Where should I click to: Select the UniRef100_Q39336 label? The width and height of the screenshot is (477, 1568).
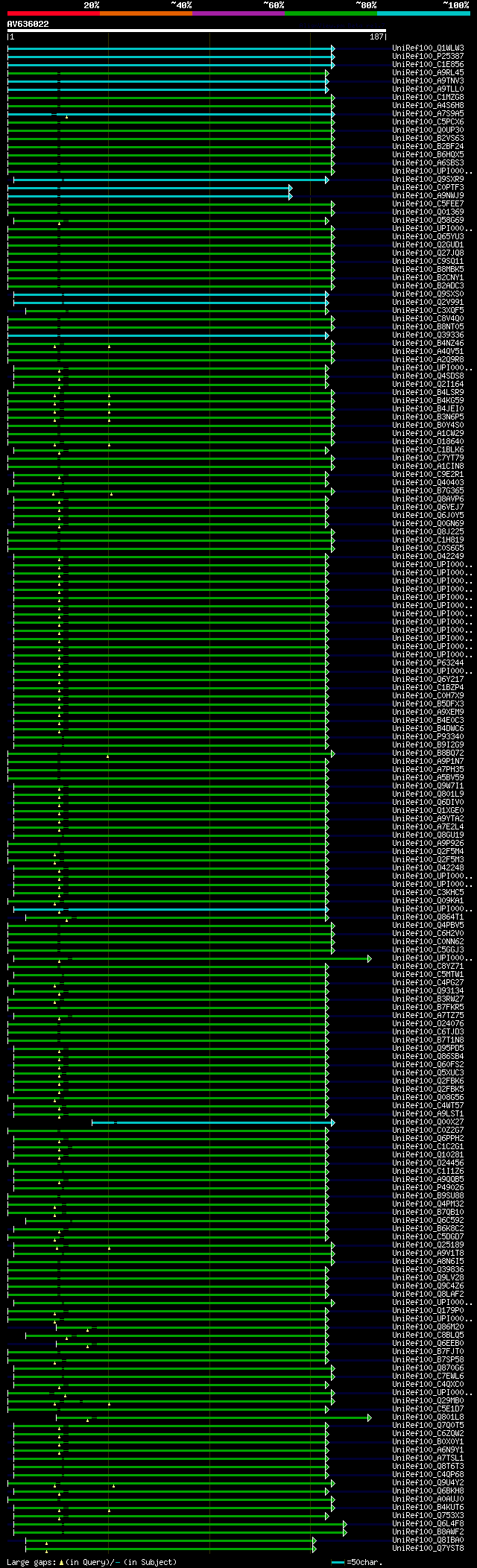coord(429,335)
